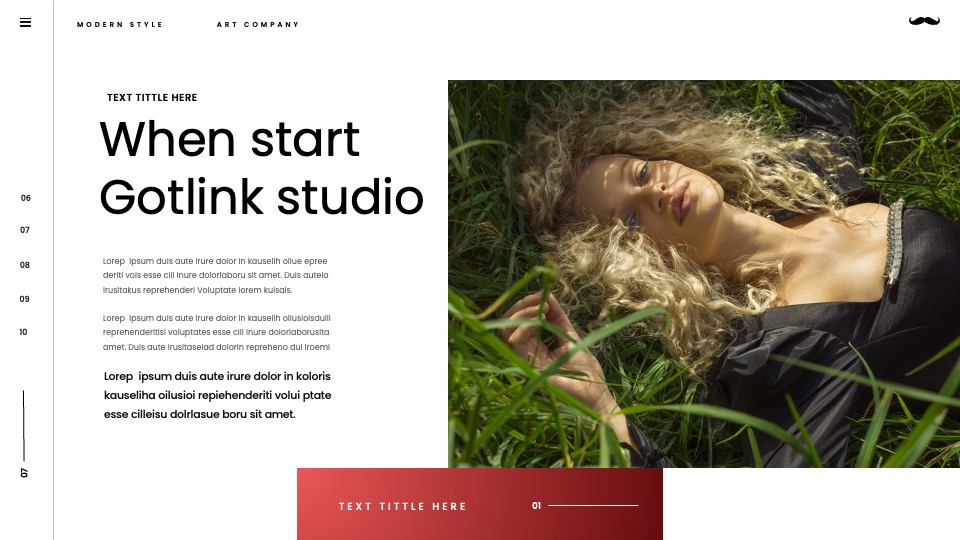Open the hamburger menu icon
This screenshot has width=960, height=540.
tap(25, 23)
